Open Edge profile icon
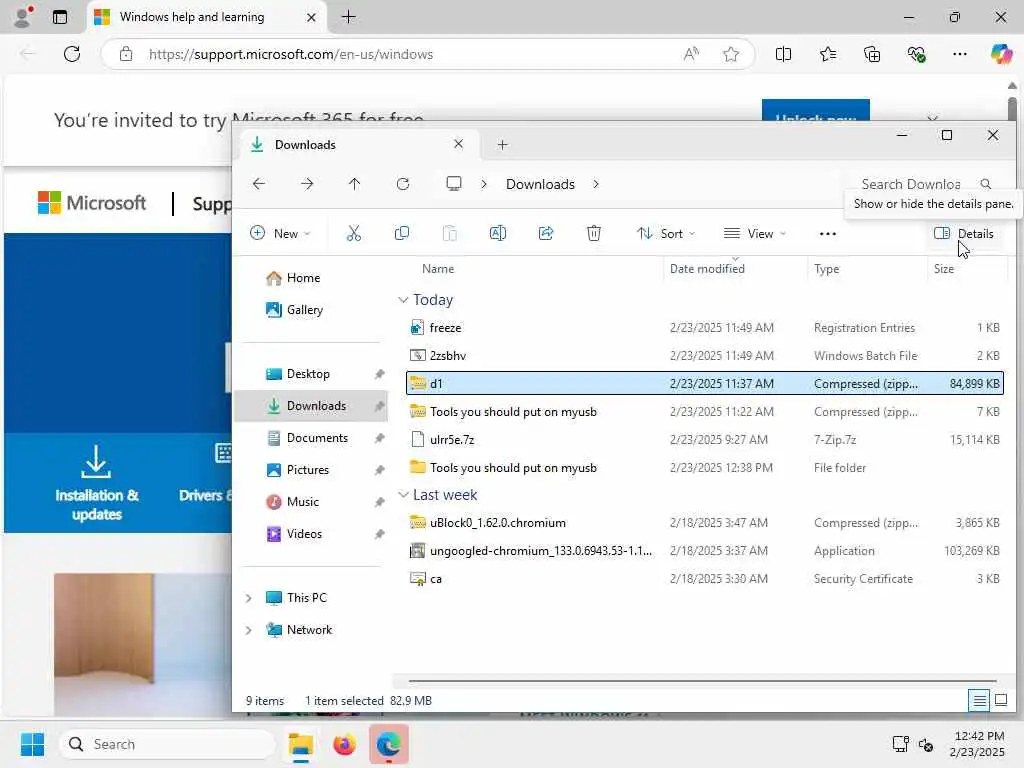Viewport: 1024px width, 768px height. (22, 17)
